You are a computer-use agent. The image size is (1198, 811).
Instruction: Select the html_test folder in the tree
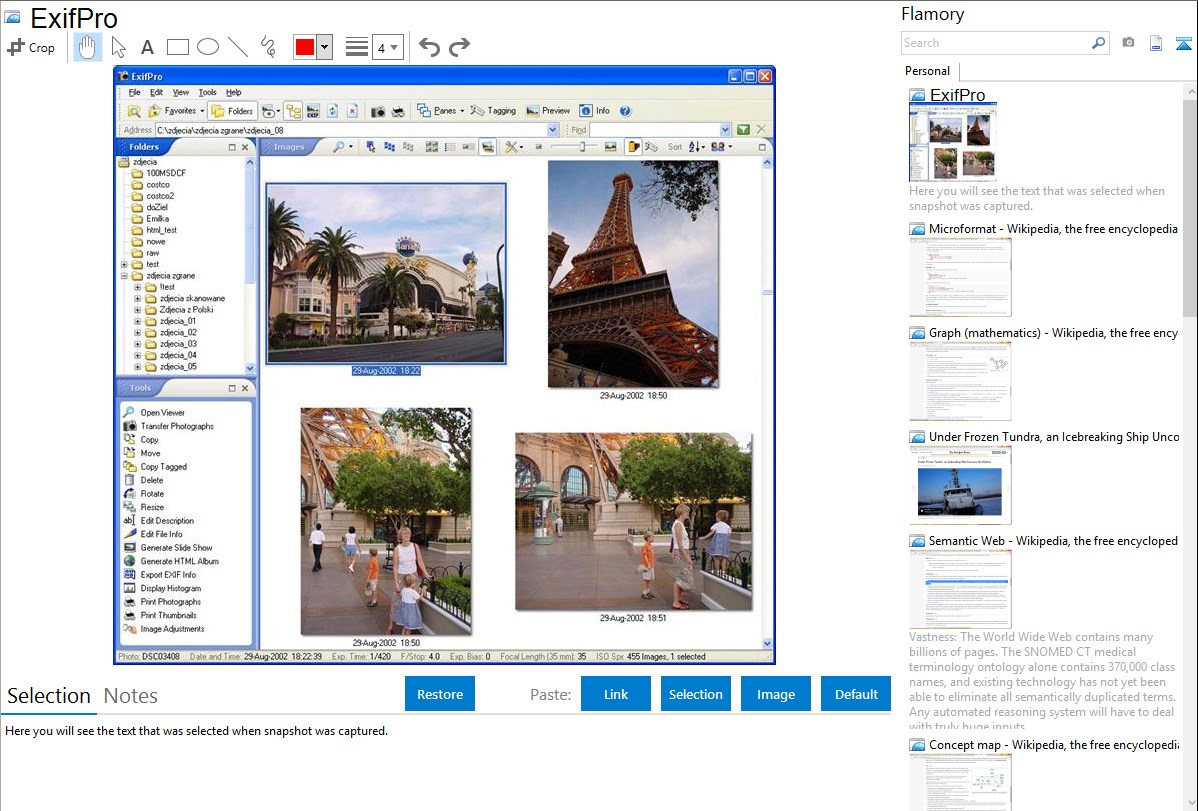click(x=161, y=230)
